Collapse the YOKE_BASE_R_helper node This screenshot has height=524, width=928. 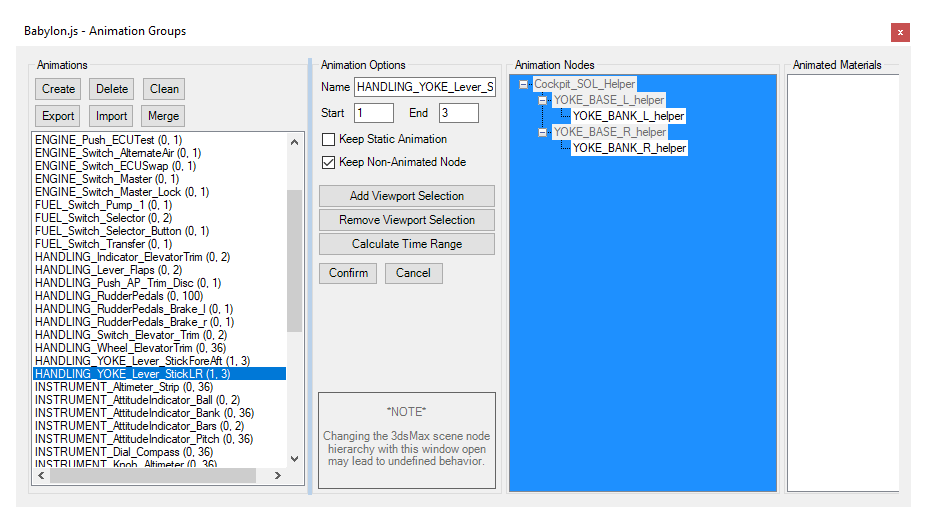tap(542, 133)
